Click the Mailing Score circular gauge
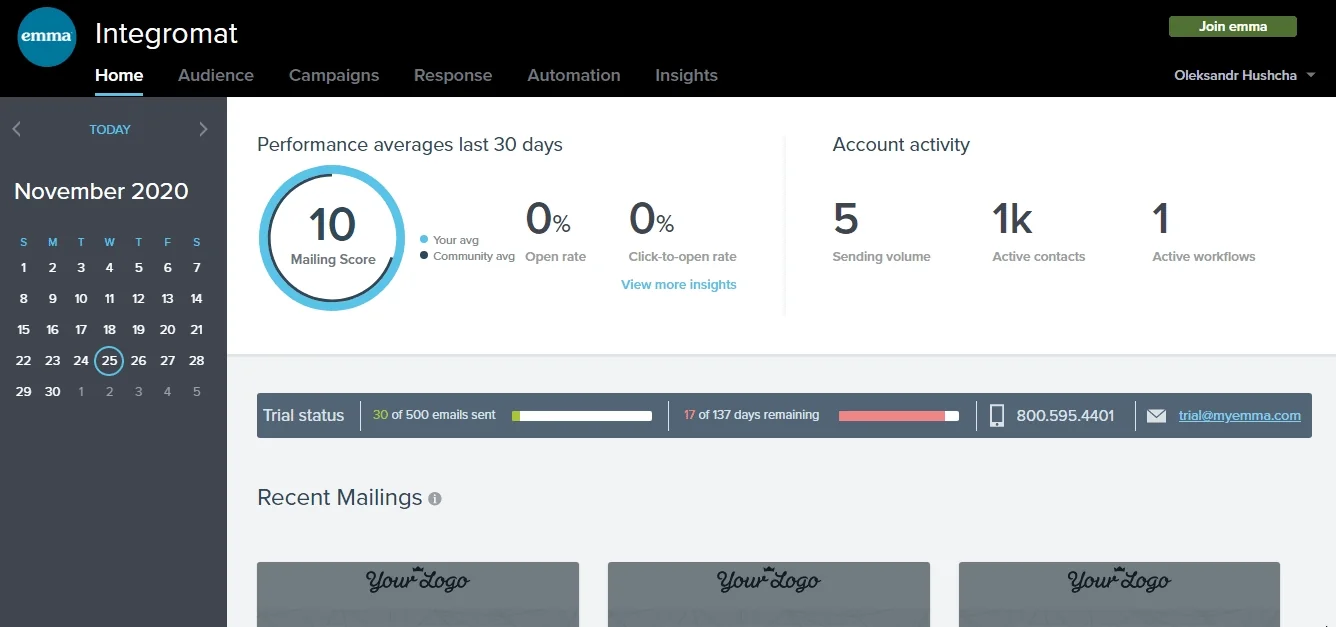 click(333, 238)
